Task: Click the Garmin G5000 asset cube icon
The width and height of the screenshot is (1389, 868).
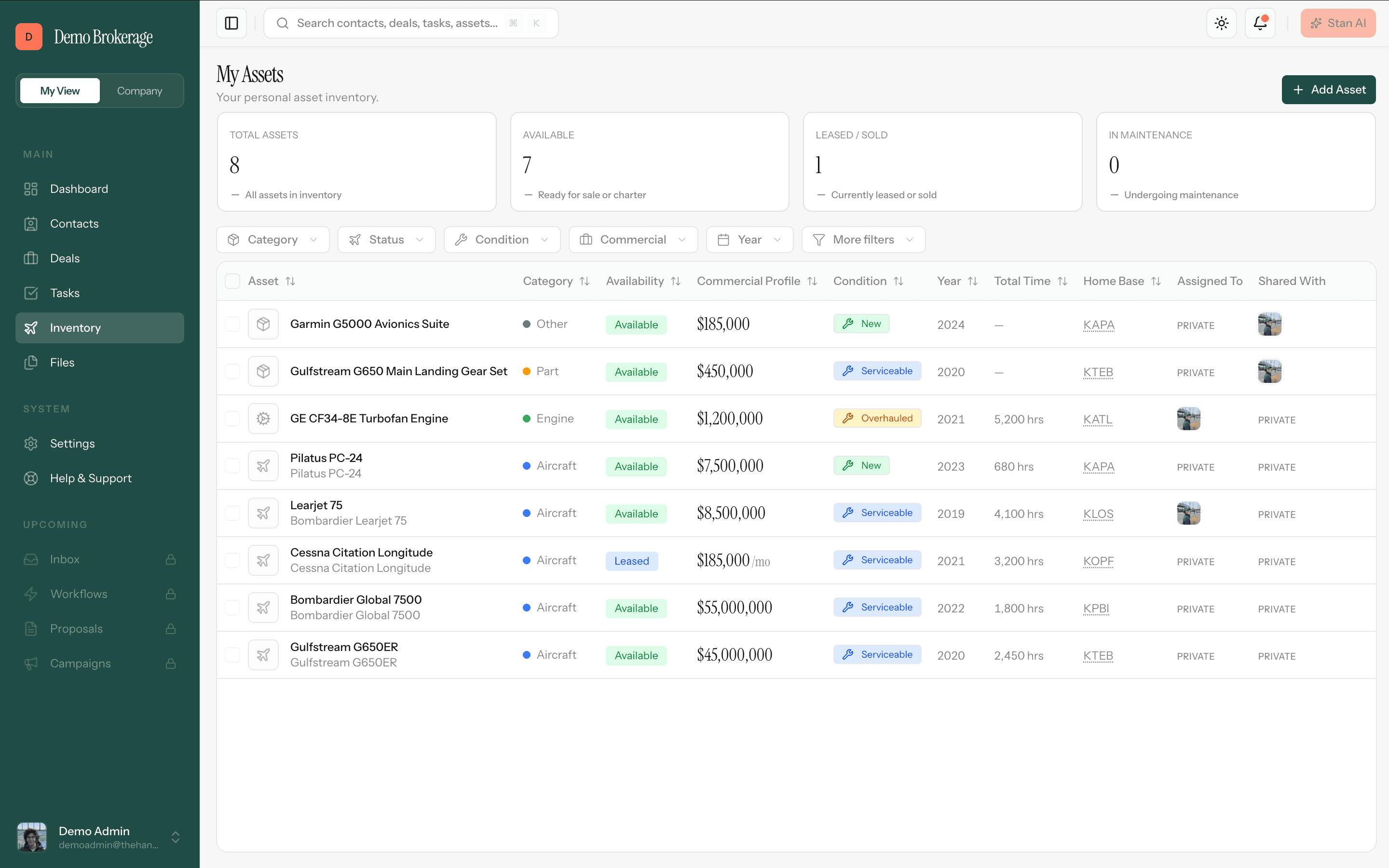Action: [263, 324]
